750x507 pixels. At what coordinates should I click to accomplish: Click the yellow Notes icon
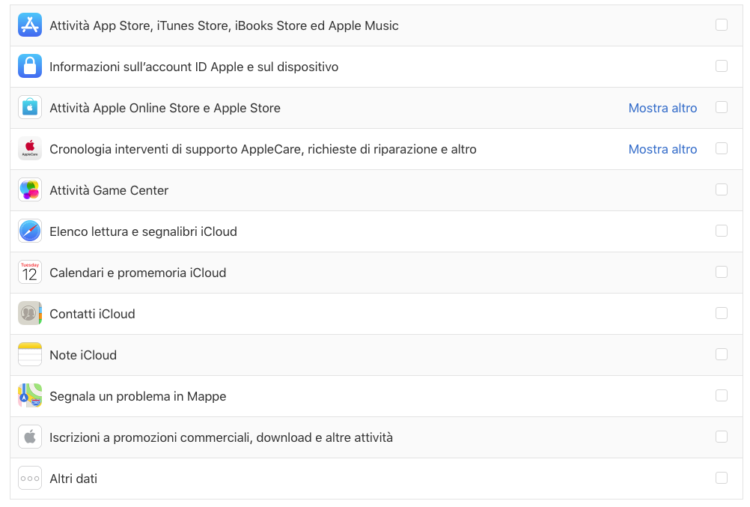(30, 354)
